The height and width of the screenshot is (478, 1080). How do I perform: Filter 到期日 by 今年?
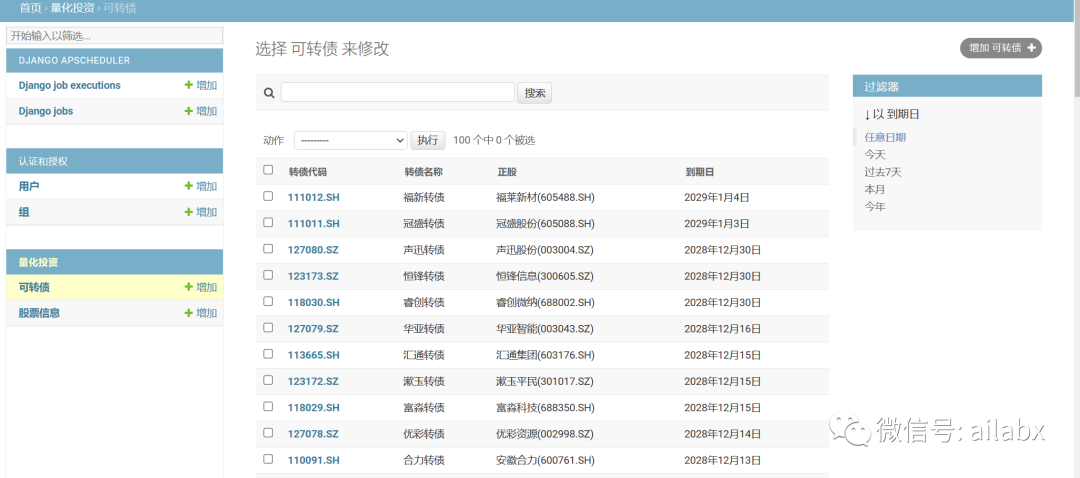tap(875, 206)
